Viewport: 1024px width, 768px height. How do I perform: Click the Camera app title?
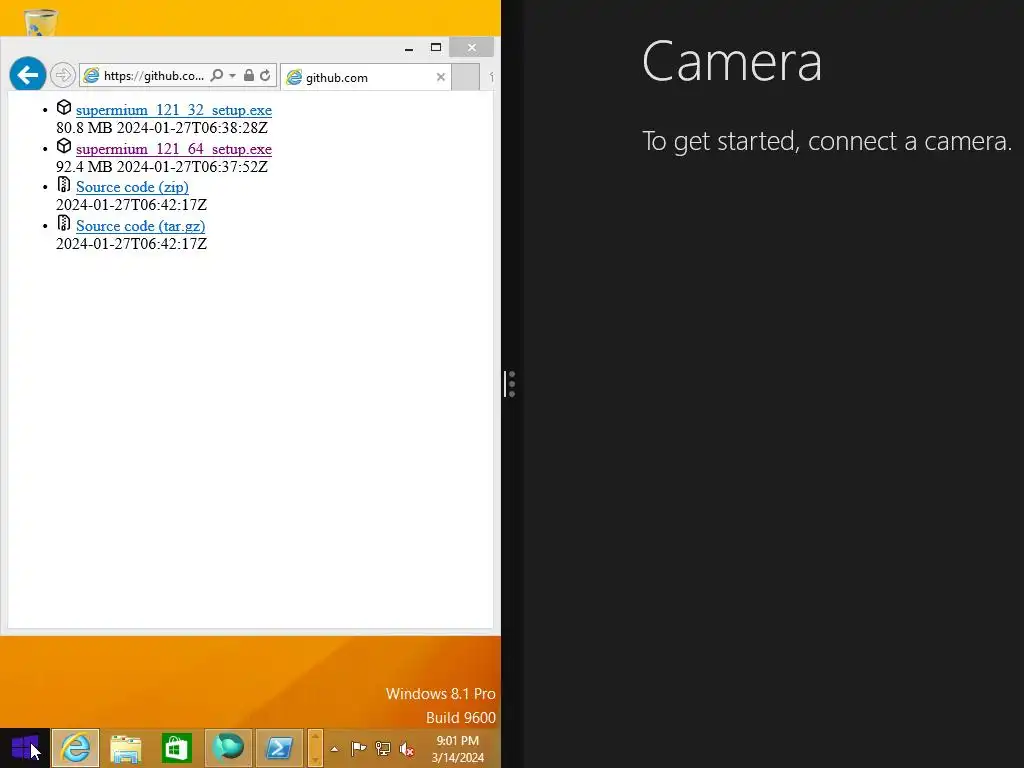click(732, 61)
